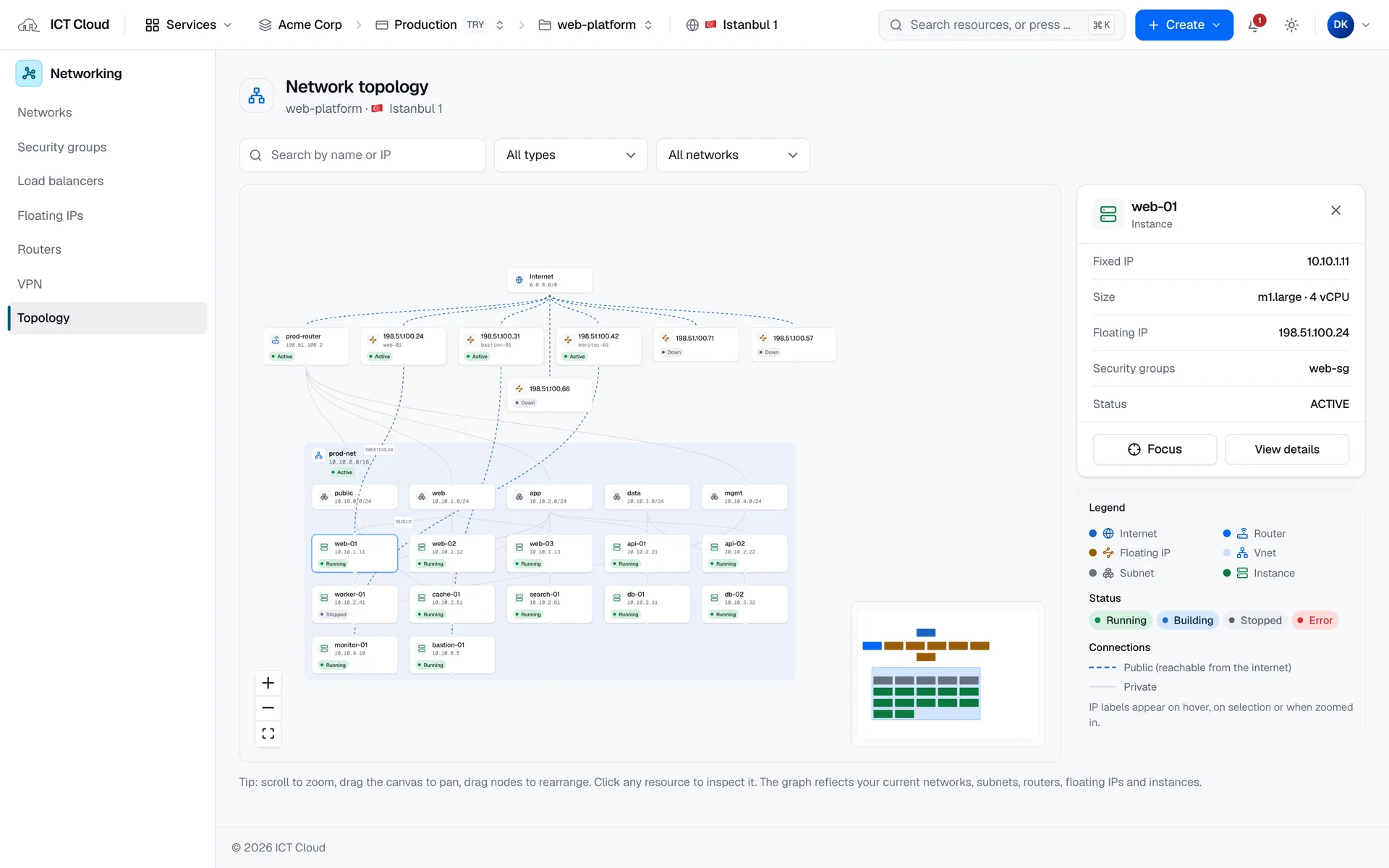Select the mgmt subnet node

[744, 497]
